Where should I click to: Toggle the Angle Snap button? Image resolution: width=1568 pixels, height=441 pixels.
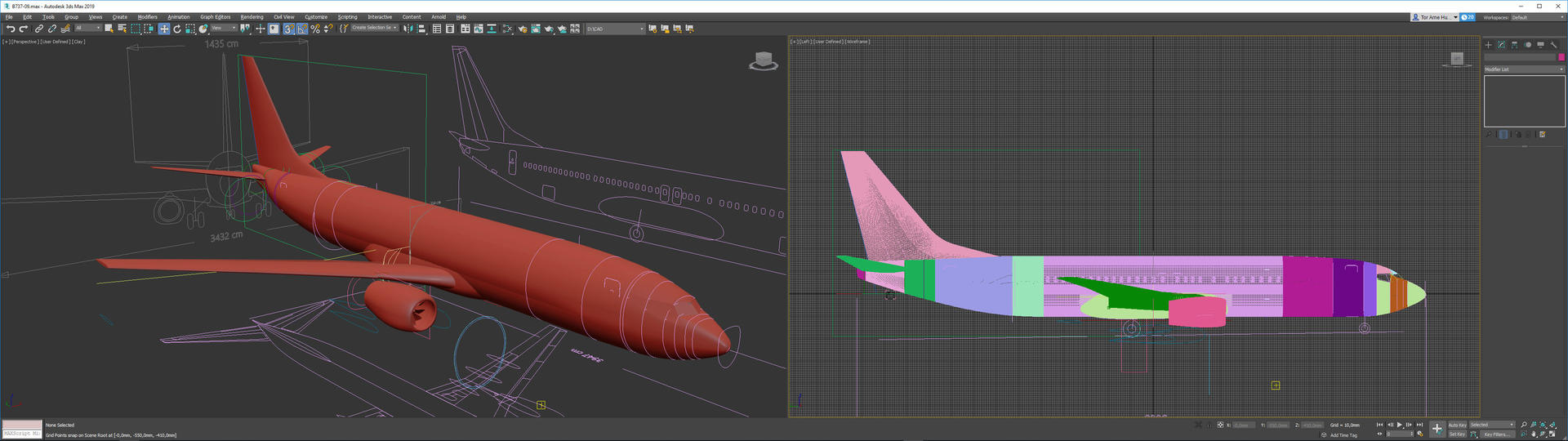click(302, 29)
